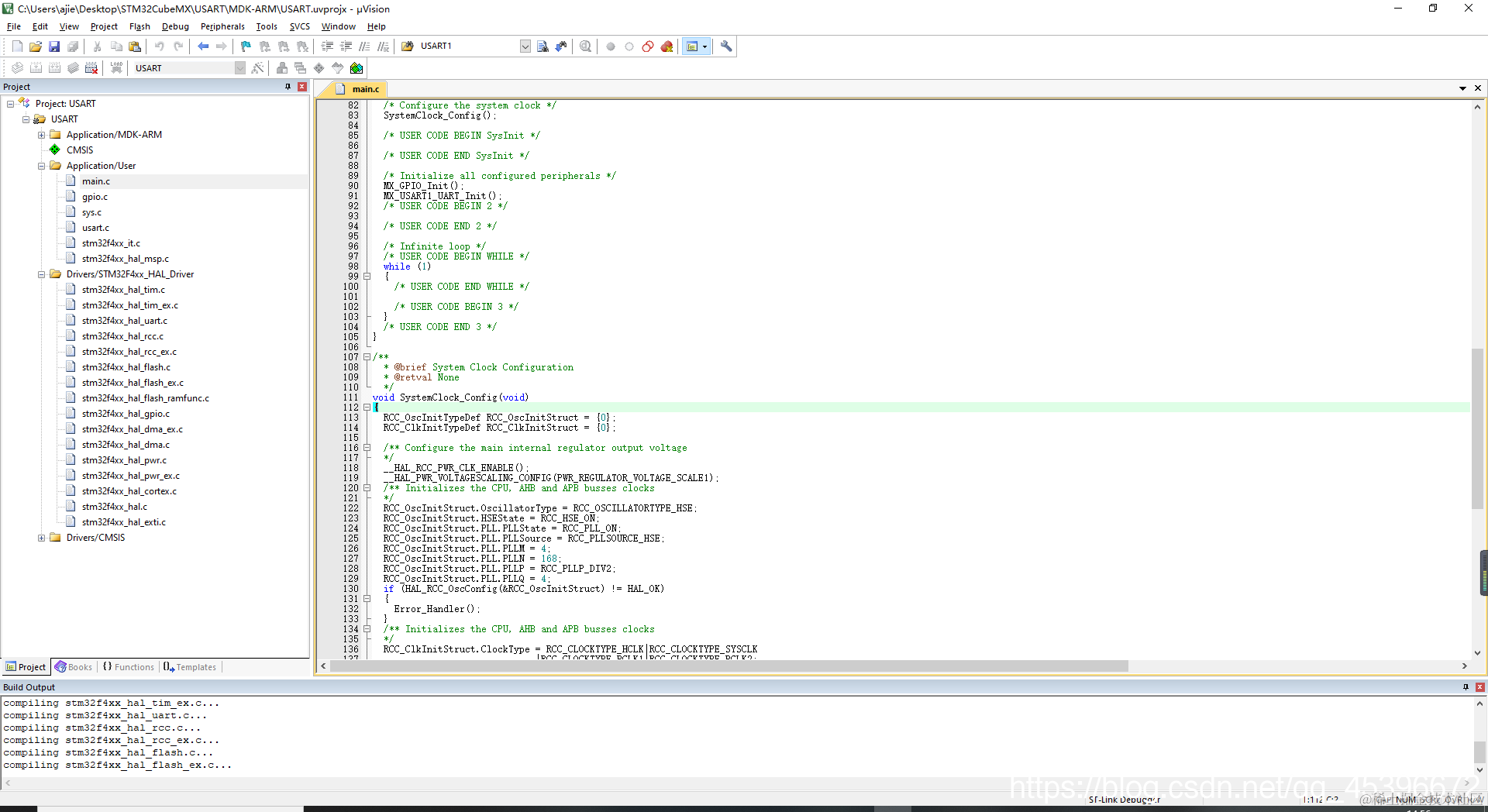Open the Project menu

[x=104, y=26]
